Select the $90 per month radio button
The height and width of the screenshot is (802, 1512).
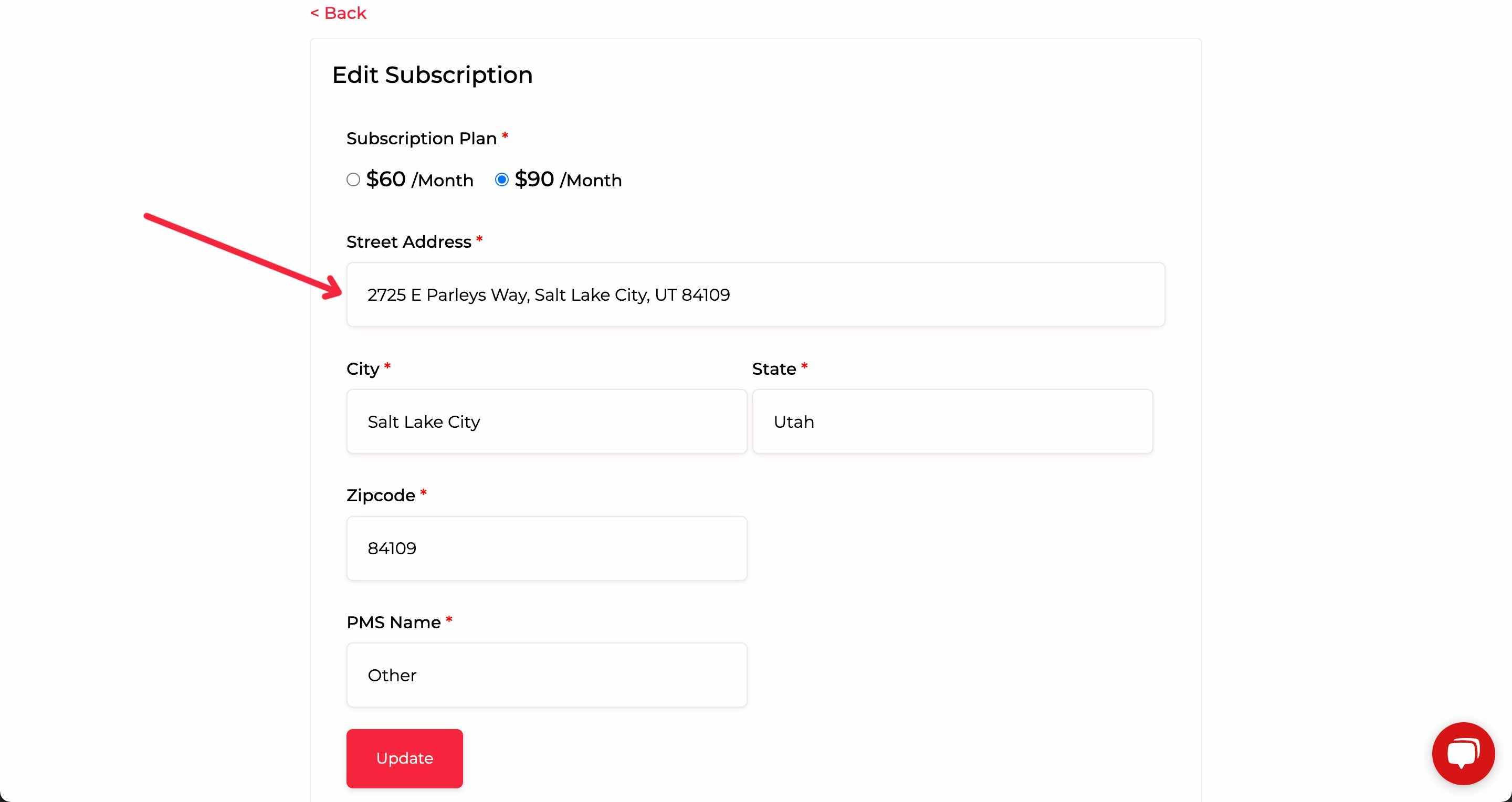501,180
